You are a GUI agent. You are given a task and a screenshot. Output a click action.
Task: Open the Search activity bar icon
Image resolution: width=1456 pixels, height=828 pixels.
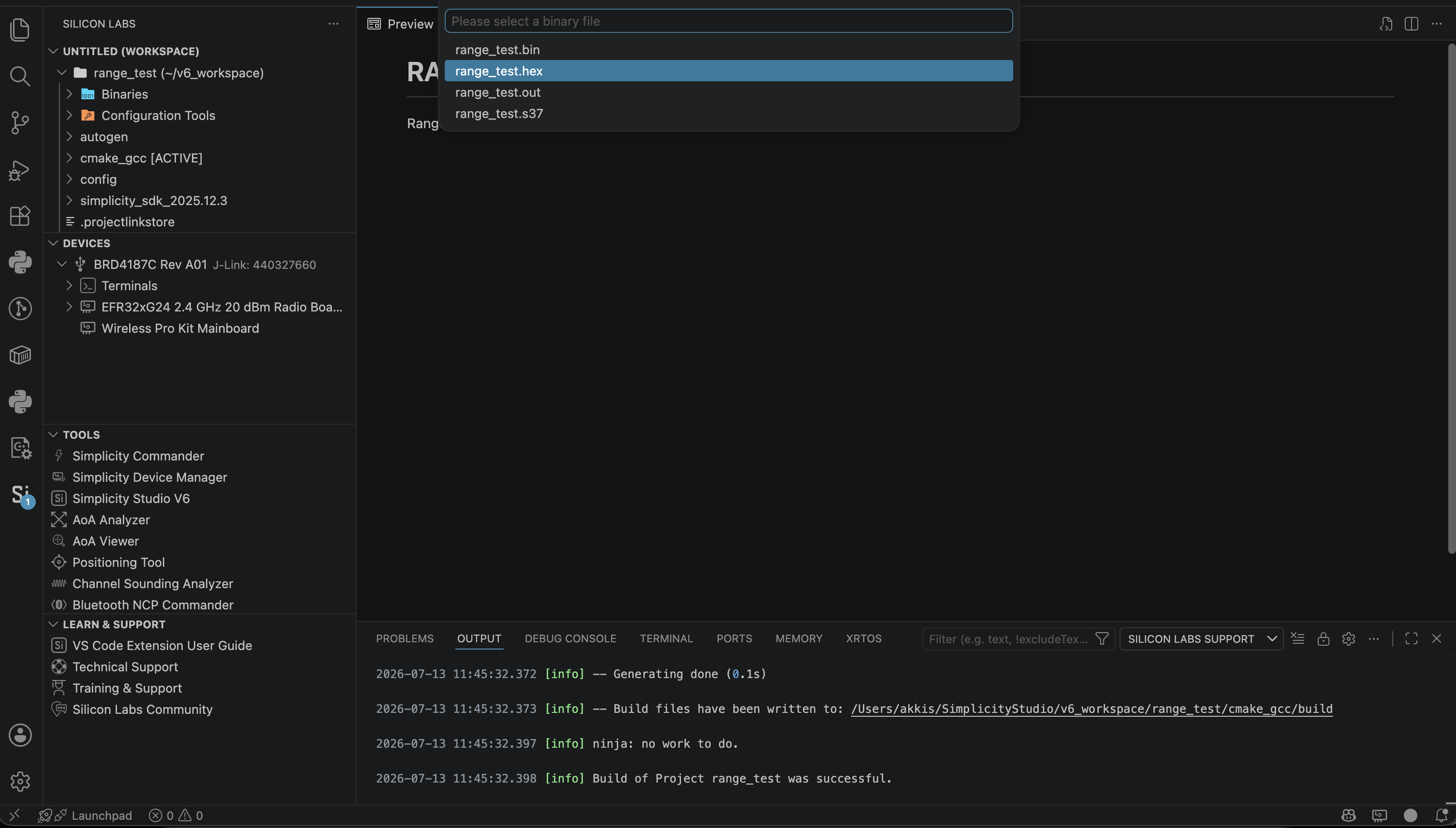[x=20, y=76]
